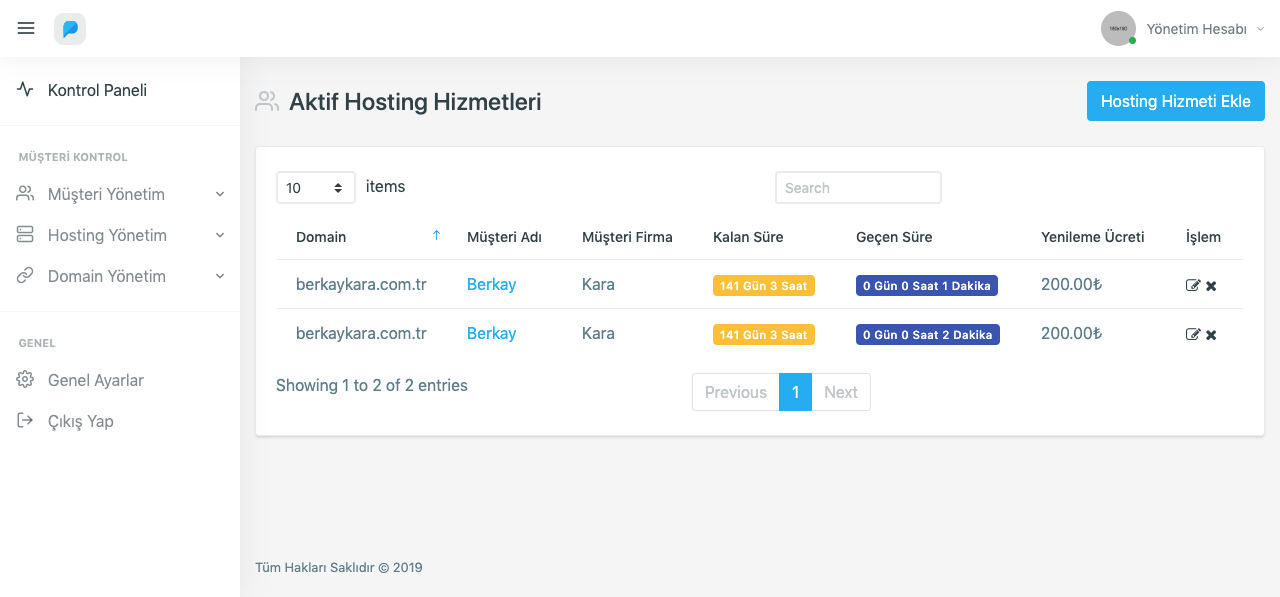This screenshot has height=597, width=1280.
Task: Click the delete X icon in second row
Action: [x=1211, y=335]
